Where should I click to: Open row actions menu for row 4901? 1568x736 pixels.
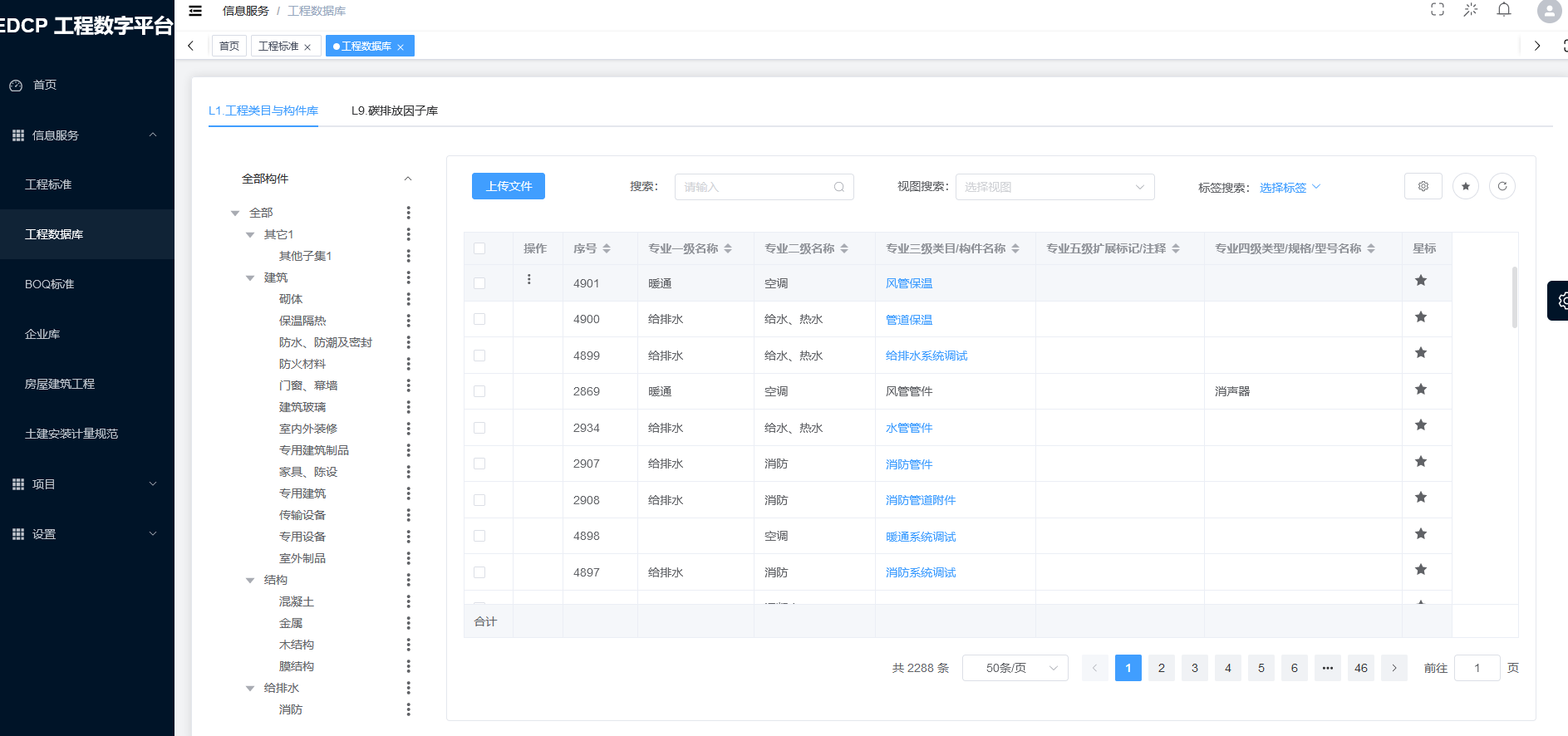click(529, 280)
